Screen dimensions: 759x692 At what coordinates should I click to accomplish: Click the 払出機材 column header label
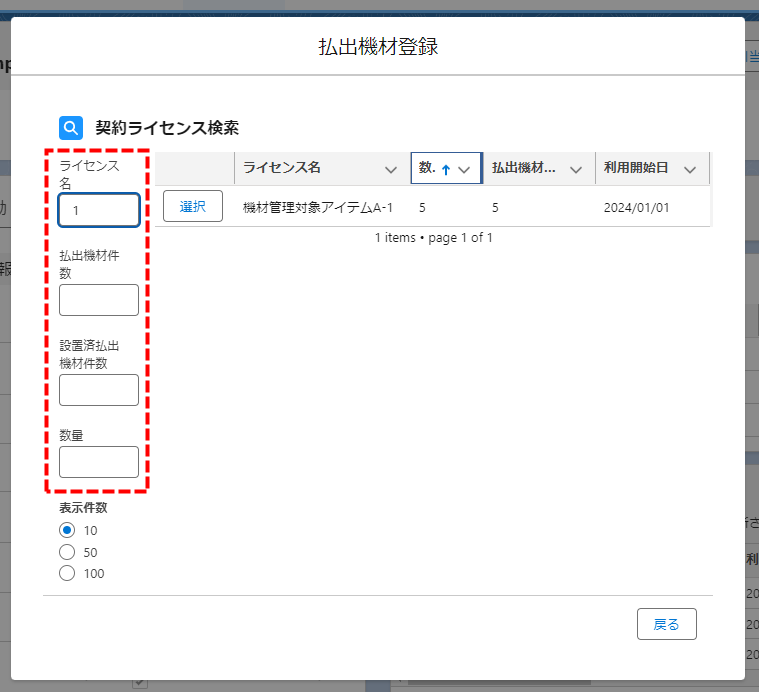(524, 168)
